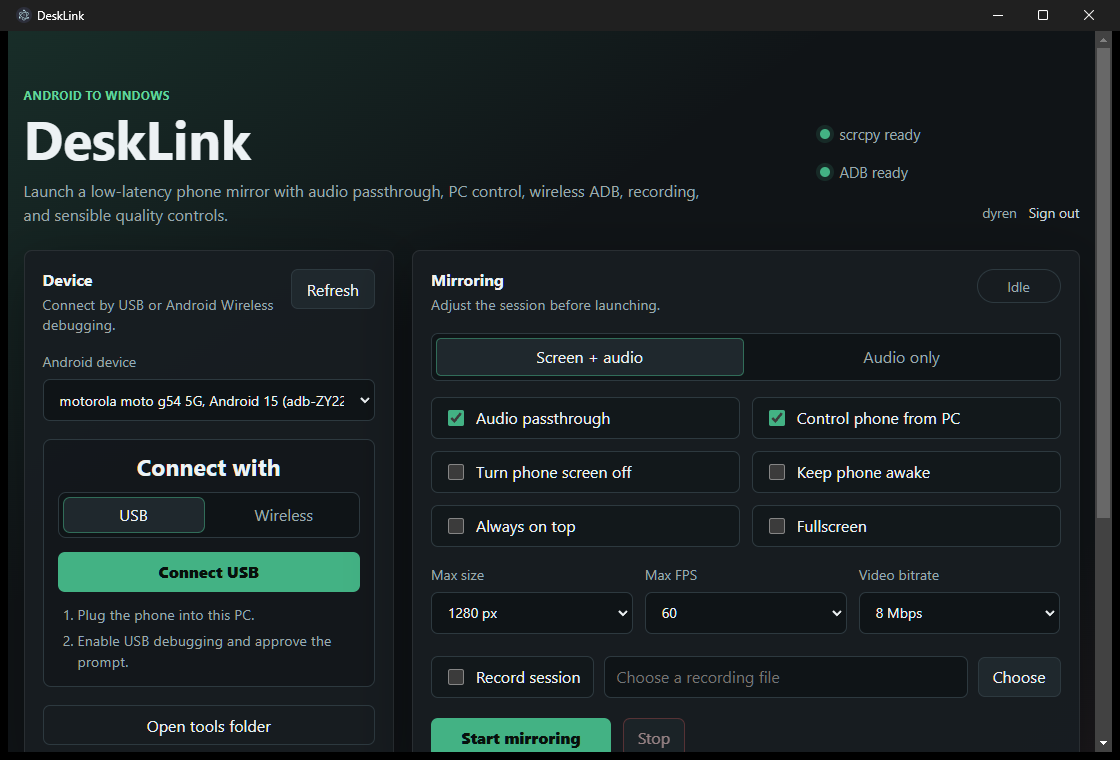Open the Android device dropdown
The height and width of the screenshot is (760, 1120).
(209, 401)
